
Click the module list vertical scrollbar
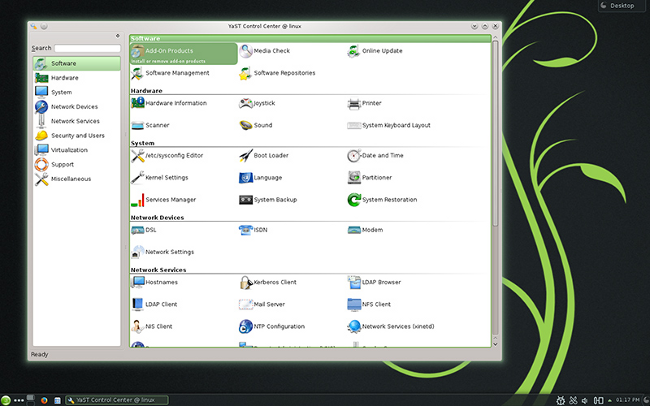point(495,134)
